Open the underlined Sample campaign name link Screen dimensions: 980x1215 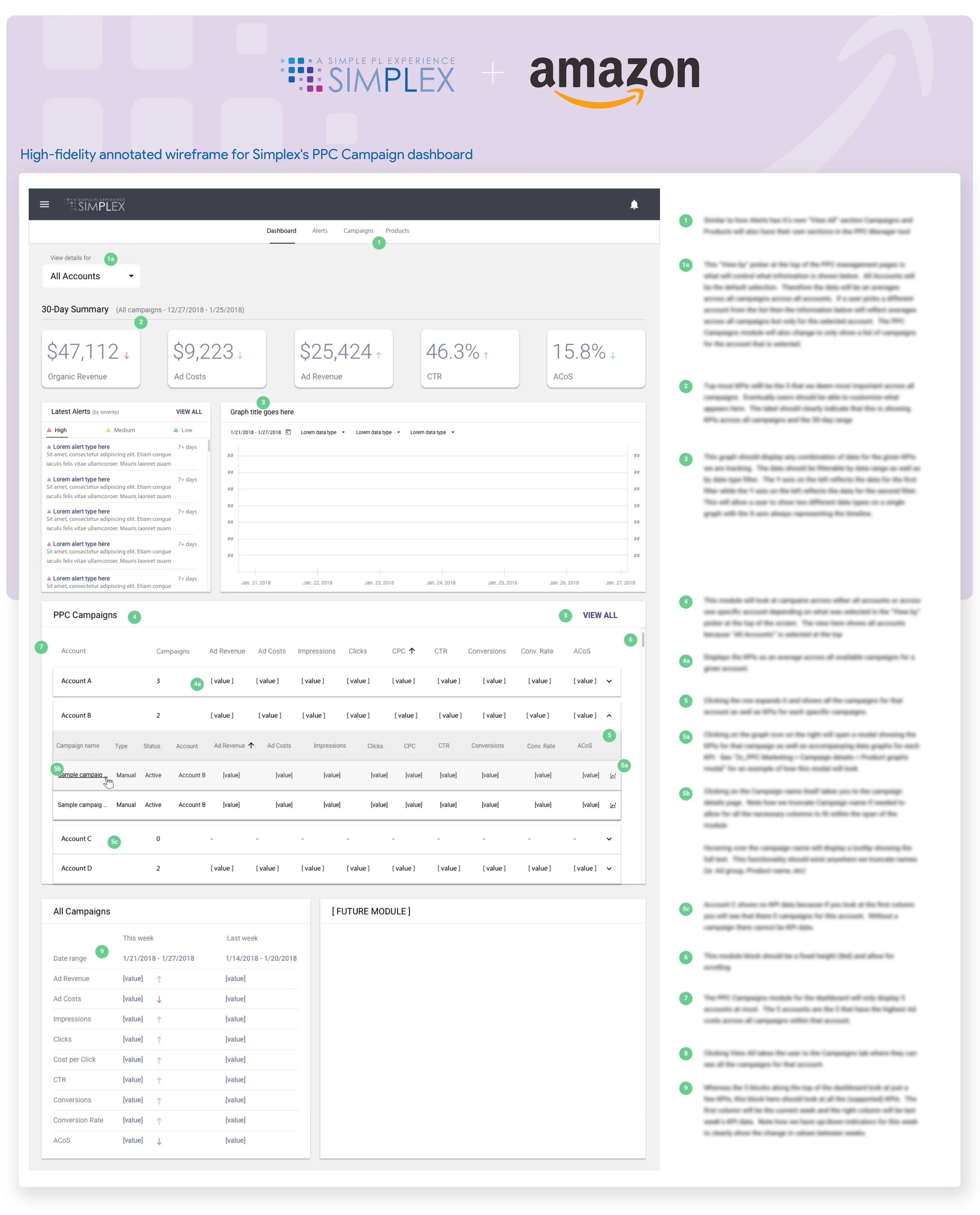pos(82,775)
